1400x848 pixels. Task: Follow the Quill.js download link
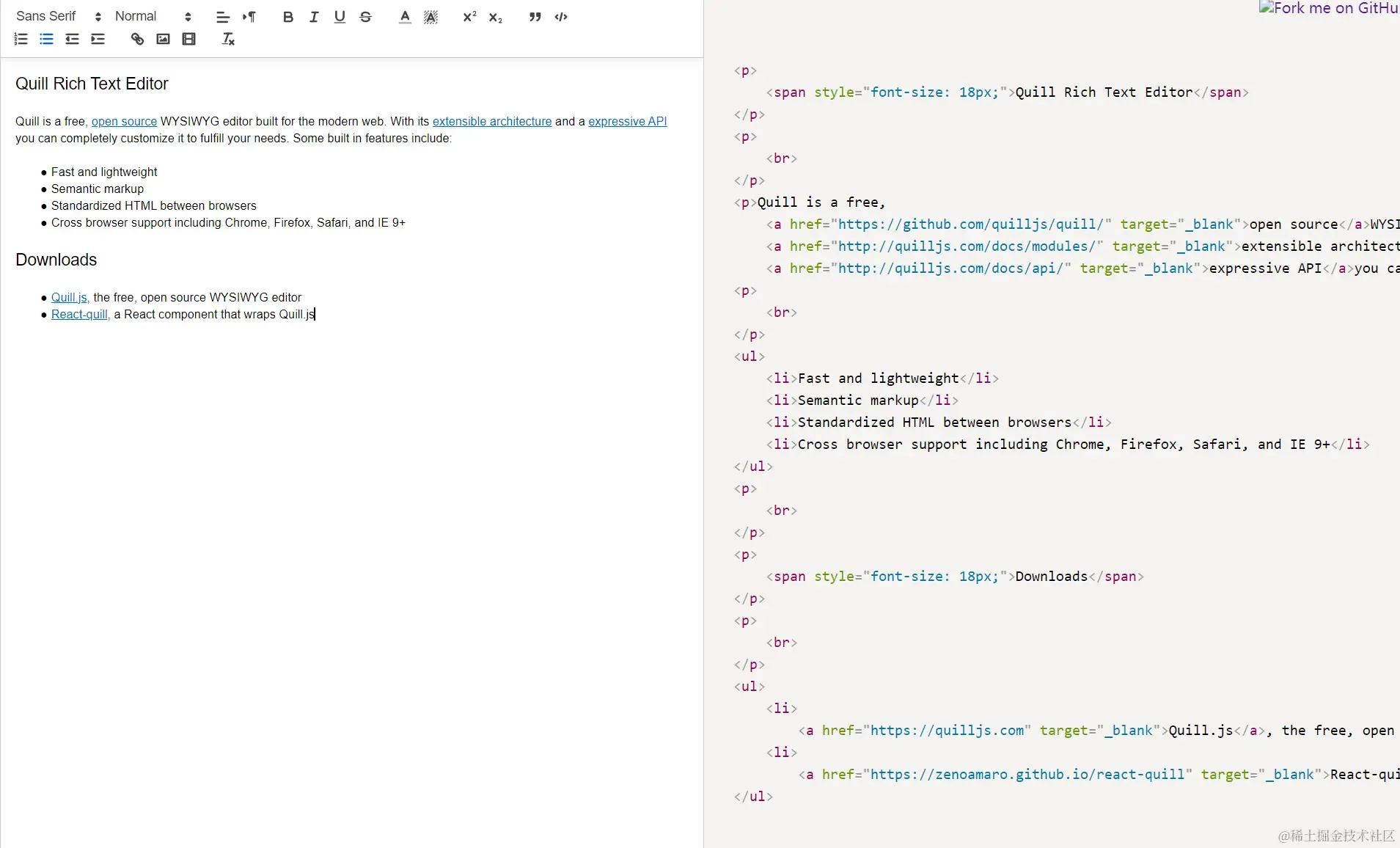(x=69, y=297)
